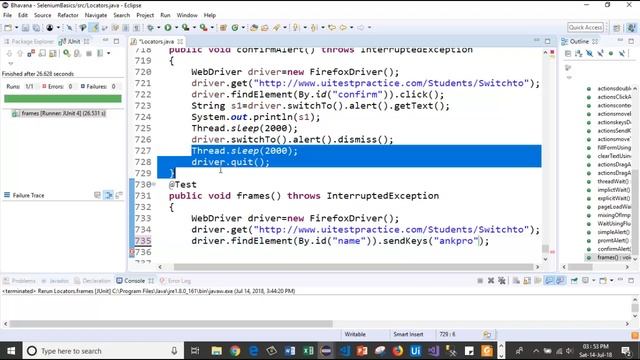Screen dimensions: 640x360
Task: Open dropdown arrow next to Debug button
Action: click(x=159, y=28)
